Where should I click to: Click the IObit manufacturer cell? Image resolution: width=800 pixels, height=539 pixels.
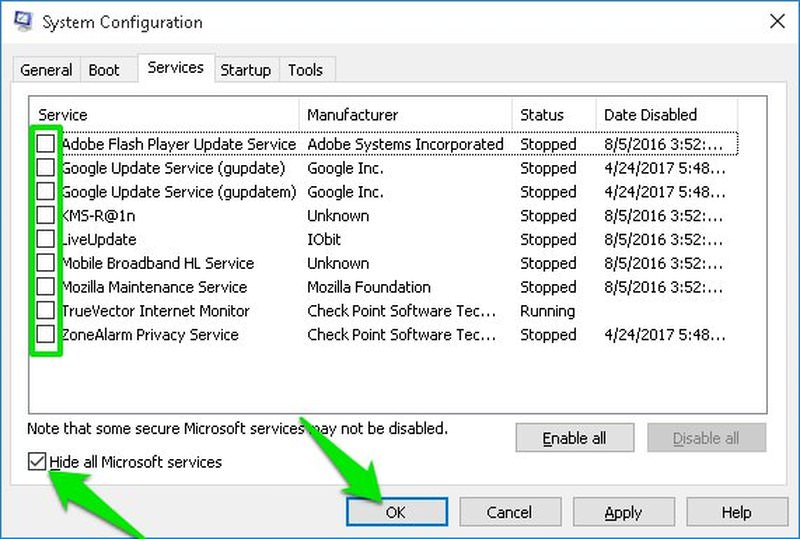point(323,239)
